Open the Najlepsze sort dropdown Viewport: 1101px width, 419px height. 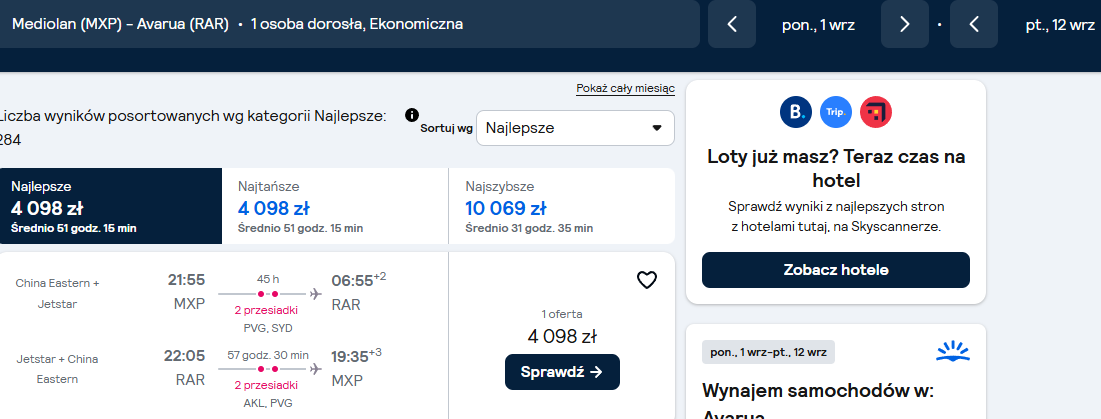click(x=575, y=128)
